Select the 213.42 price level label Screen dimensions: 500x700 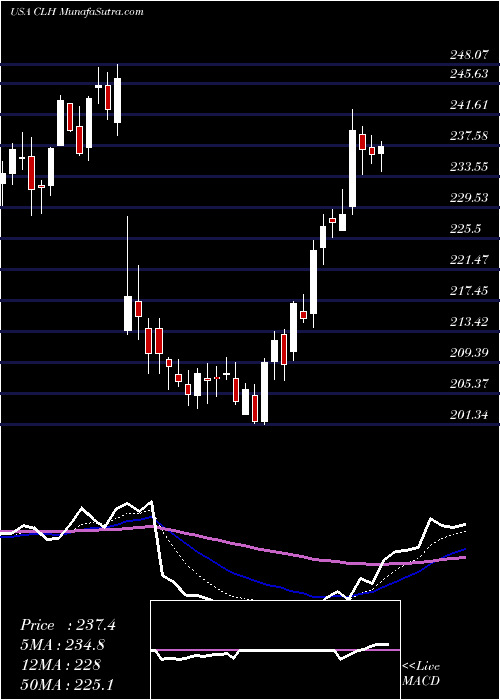pos(468,322)
